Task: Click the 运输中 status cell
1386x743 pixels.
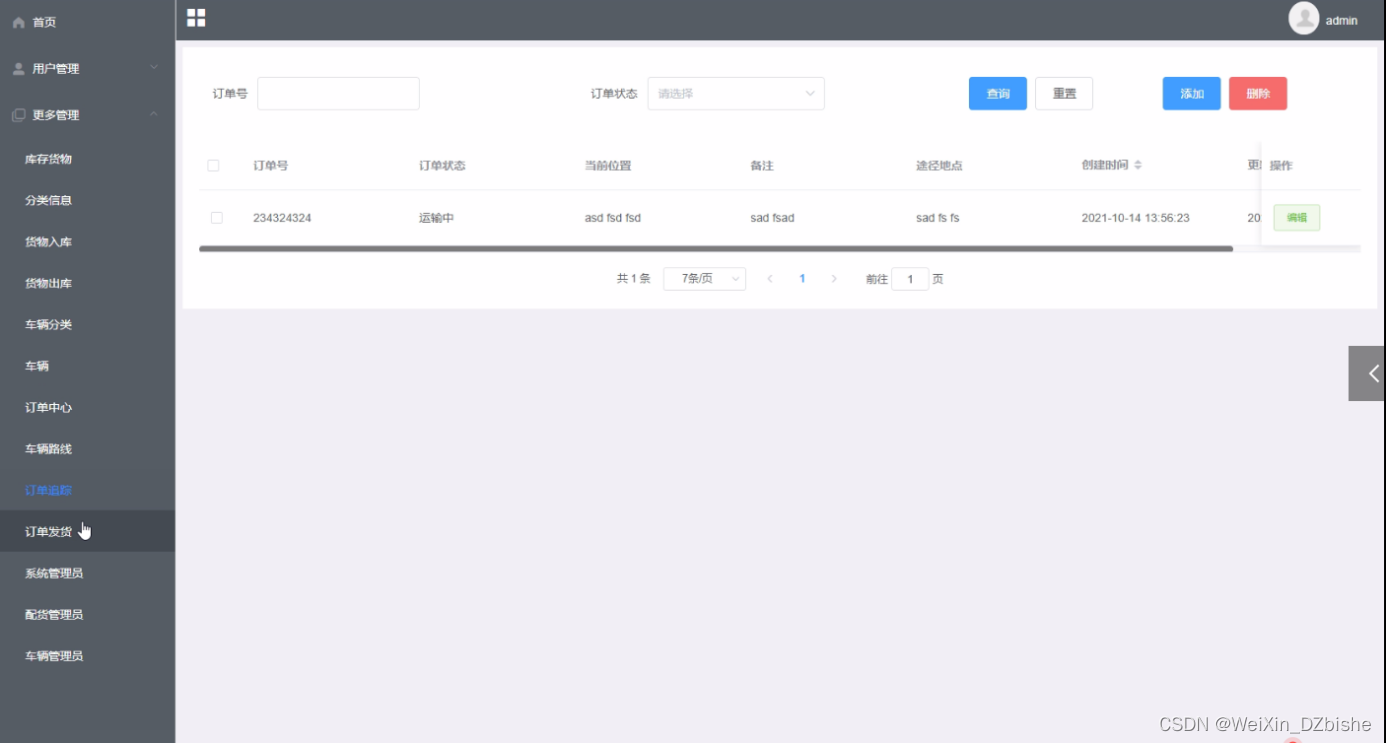Action: (436, 218)
